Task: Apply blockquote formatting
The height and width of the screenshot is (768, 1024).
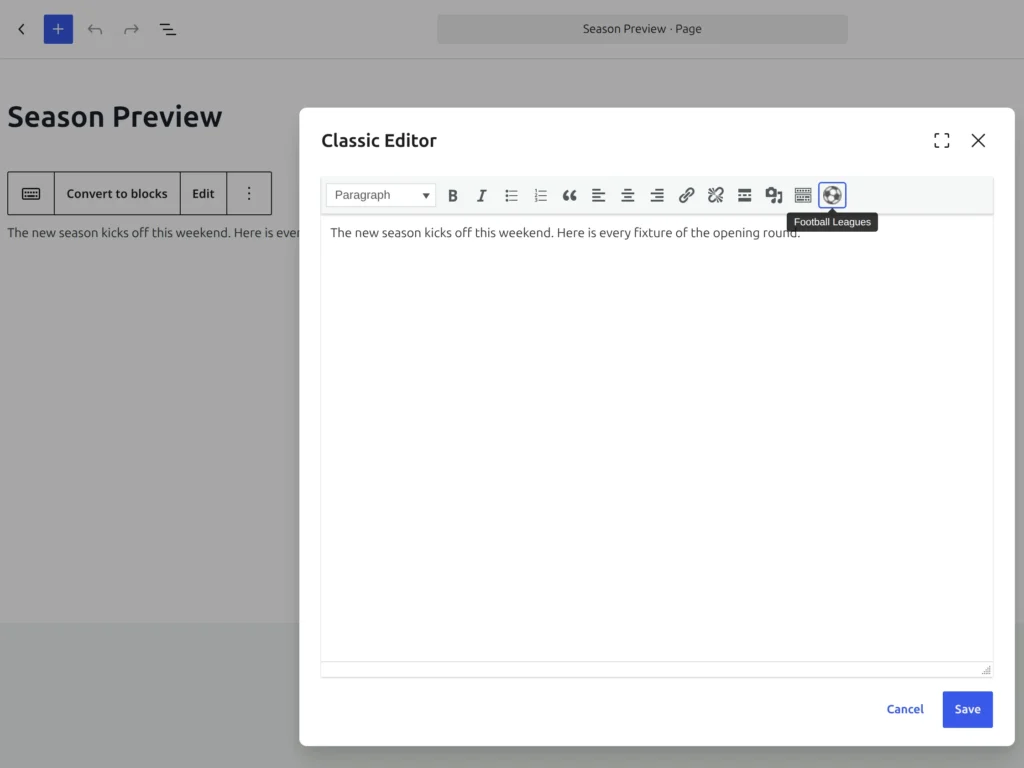Action: pyautogui.click(x=569, y=195)
